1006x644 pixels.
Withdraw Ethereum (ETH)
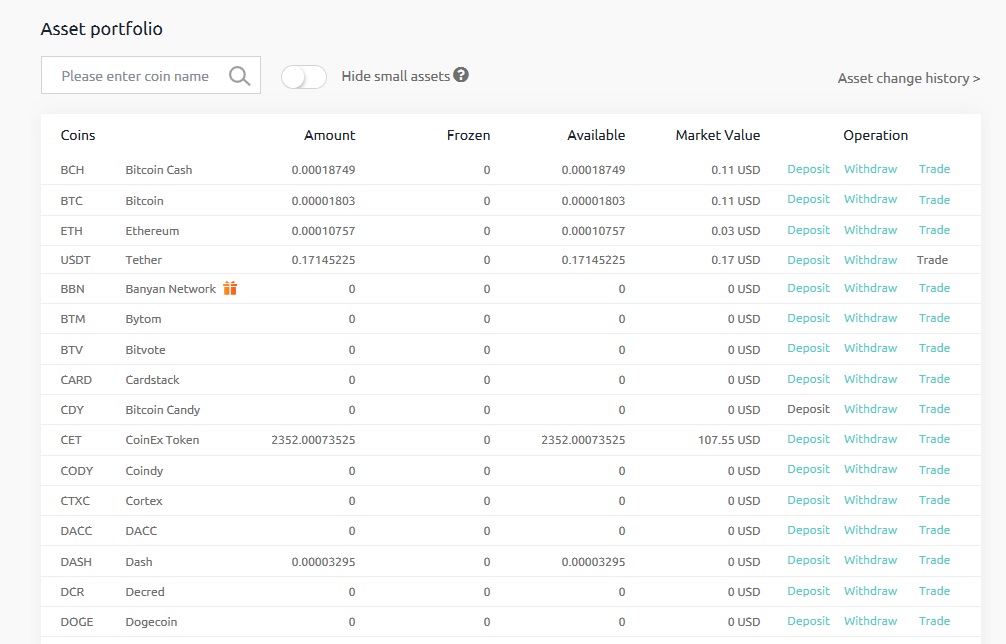871,230
